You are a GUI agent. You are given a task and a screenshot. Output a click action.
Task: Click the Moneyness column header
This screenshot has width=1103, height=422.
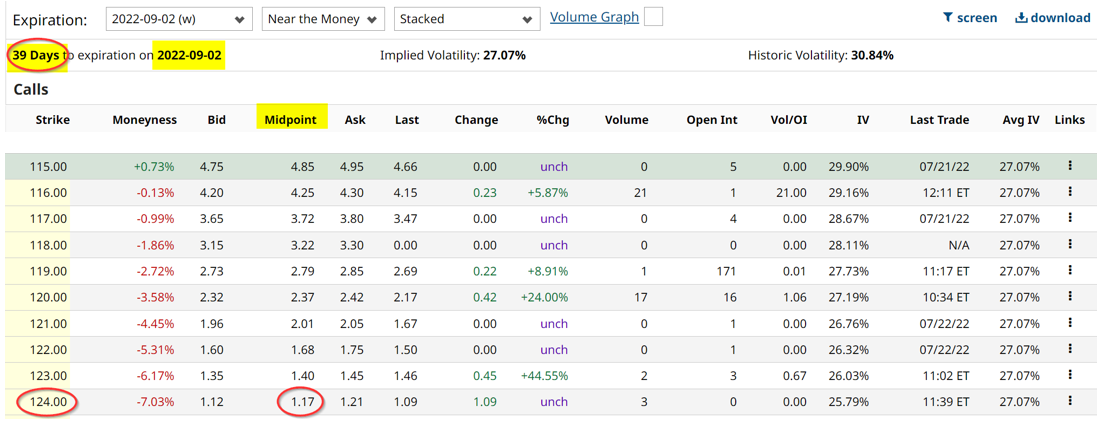tap(145, 120)
